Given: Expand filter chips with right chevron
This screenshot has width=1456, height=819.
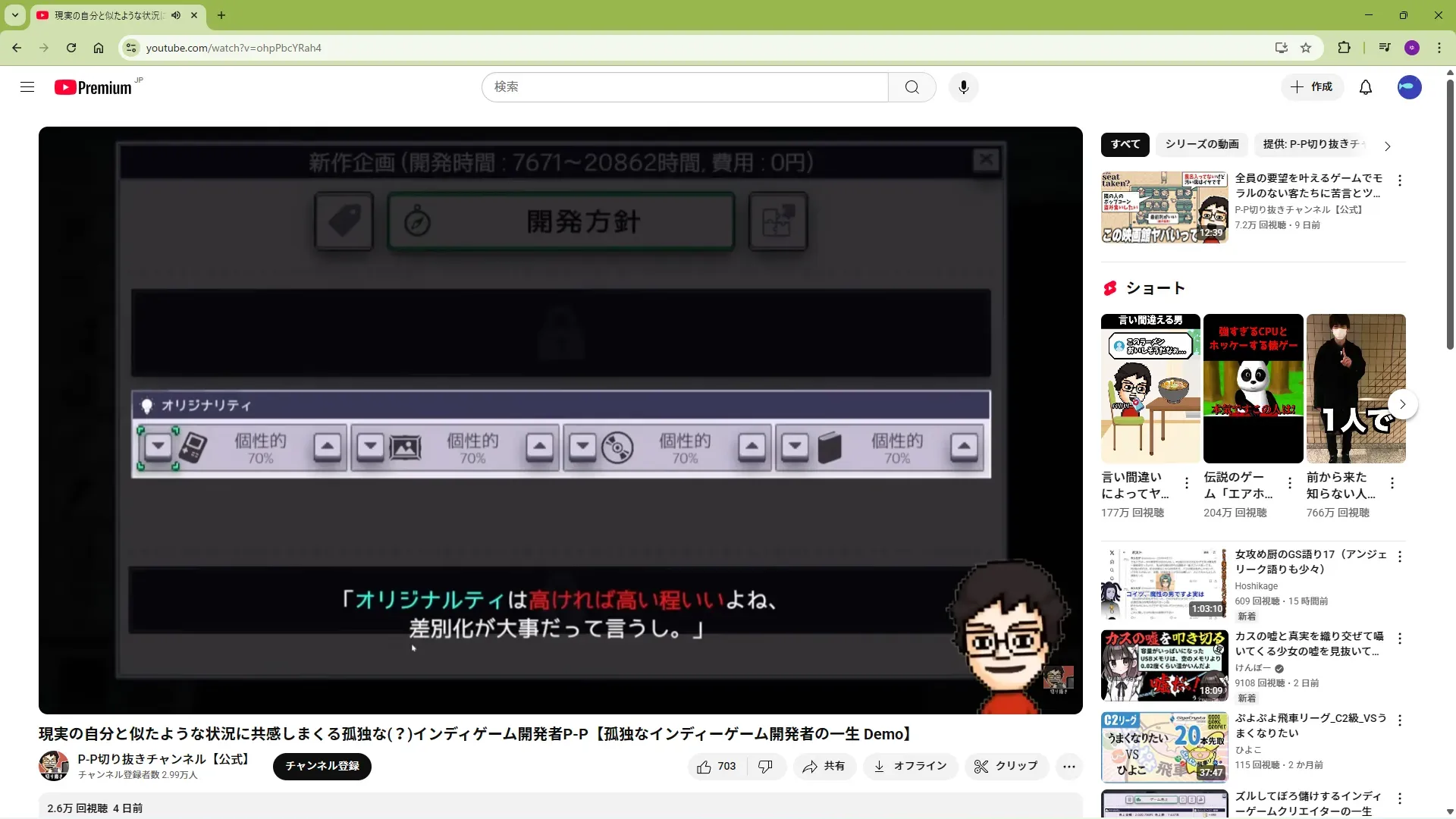Looking at the screenshot, I should (1387, 146).
